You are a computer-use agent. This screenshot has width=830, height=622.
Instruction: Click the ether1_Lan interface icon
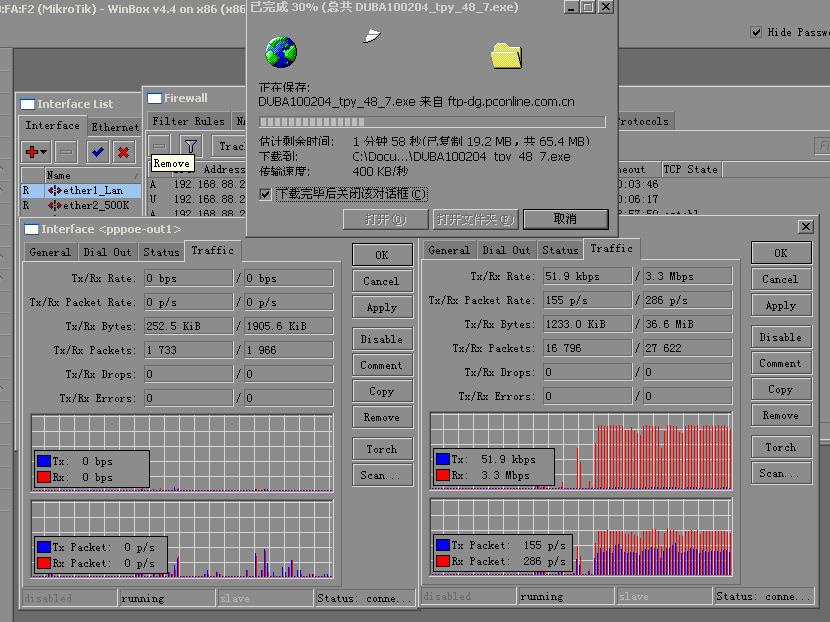click(55, 191)
